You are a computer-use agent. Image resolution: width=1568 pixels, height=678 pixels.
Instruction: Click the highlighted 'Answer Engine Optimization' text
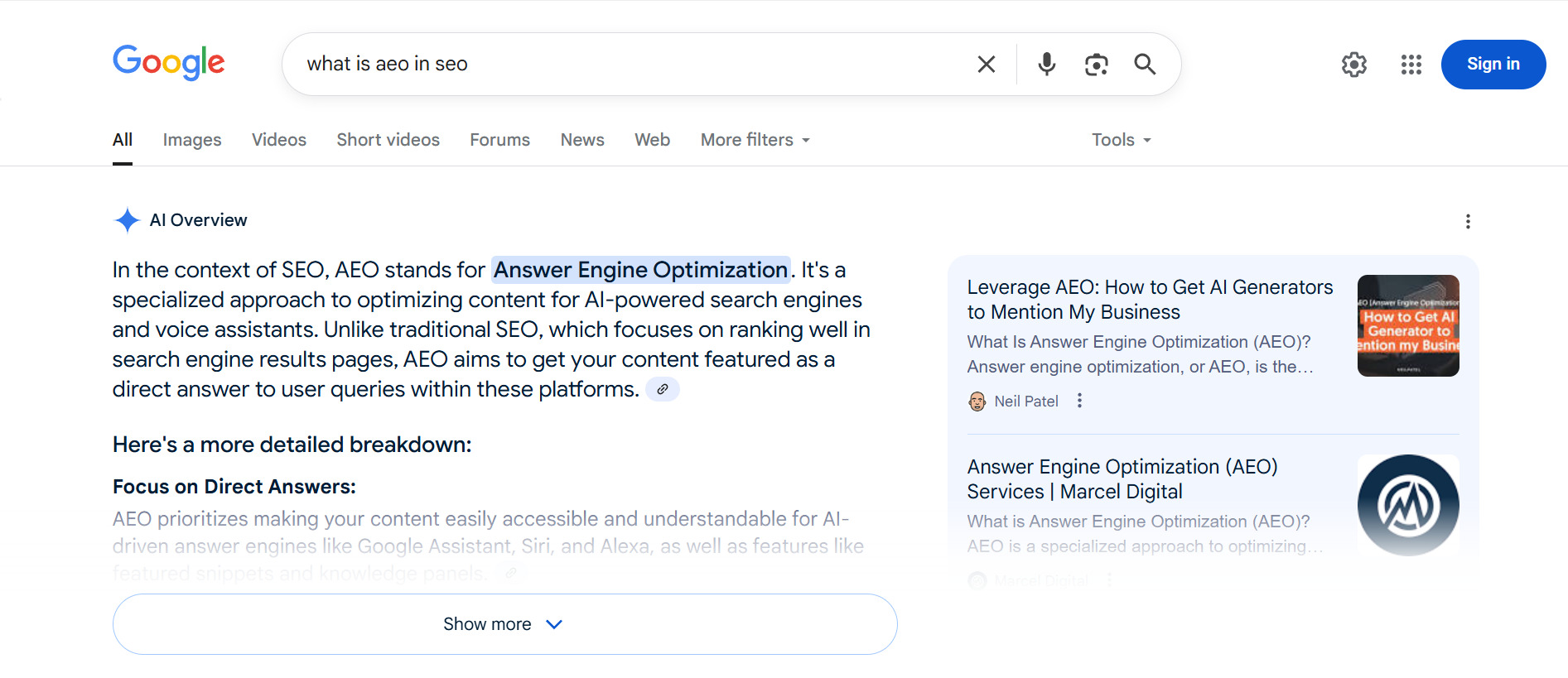(x=640, y=270)
